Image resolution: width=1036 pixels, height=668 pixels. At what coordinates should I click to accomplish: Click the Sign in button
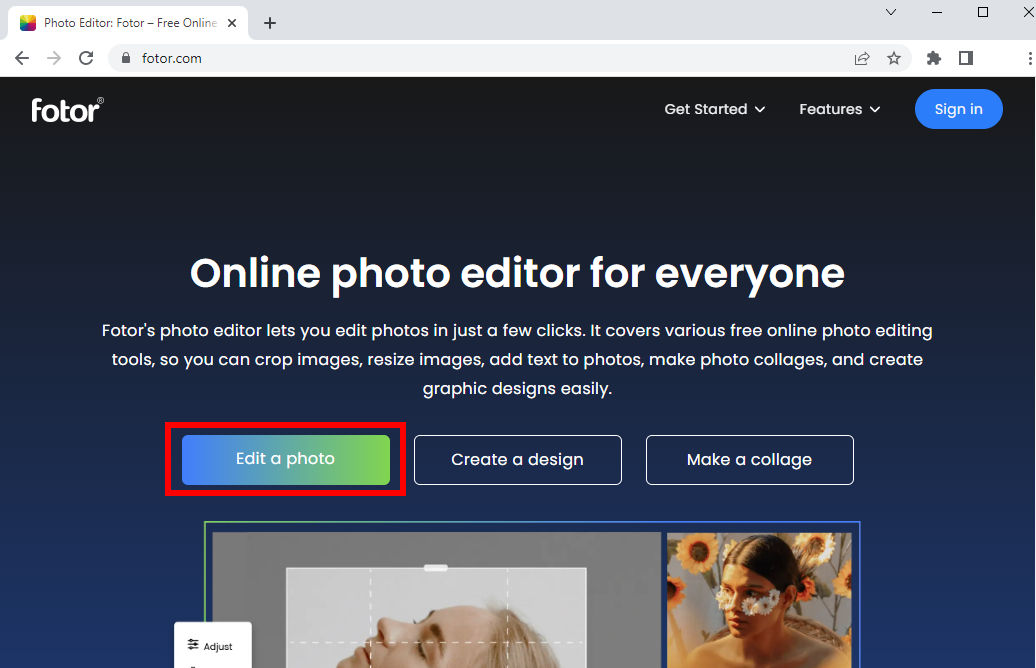tap(959, 109)
